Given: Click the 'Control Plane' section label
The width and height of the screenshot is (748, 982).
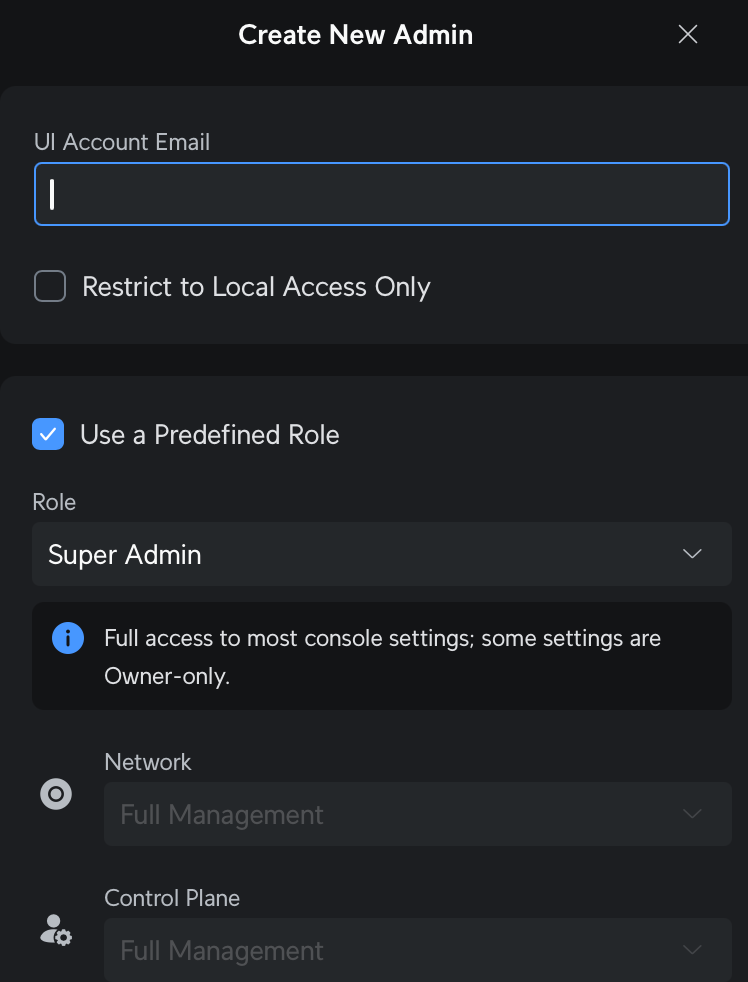Looking at the screenshot, I should pyautogui.click(x=172, y=898).
